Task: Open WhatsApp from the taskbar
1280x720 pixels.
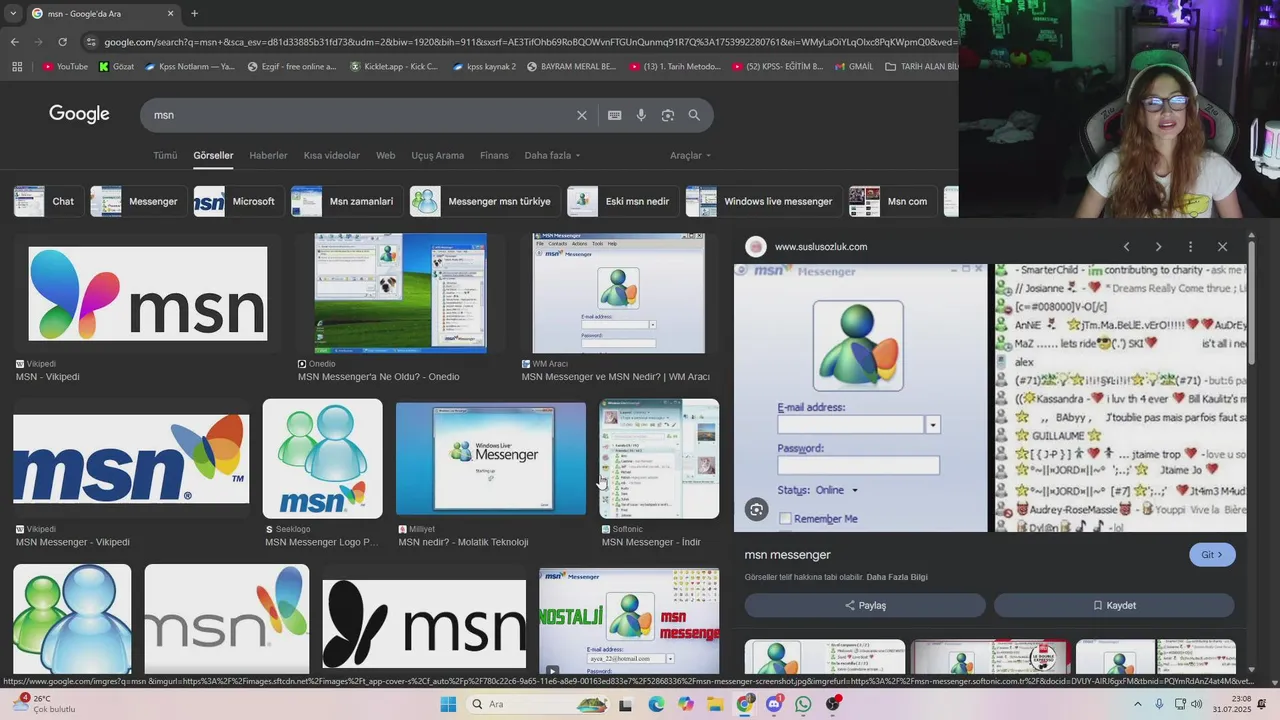Action: pos(803,704)
